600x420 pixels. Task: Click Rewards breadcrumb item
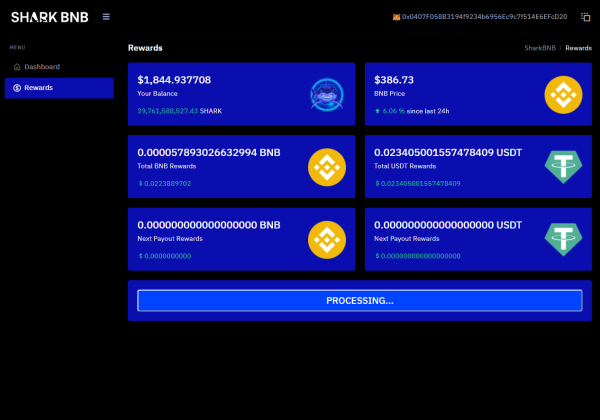579,48
